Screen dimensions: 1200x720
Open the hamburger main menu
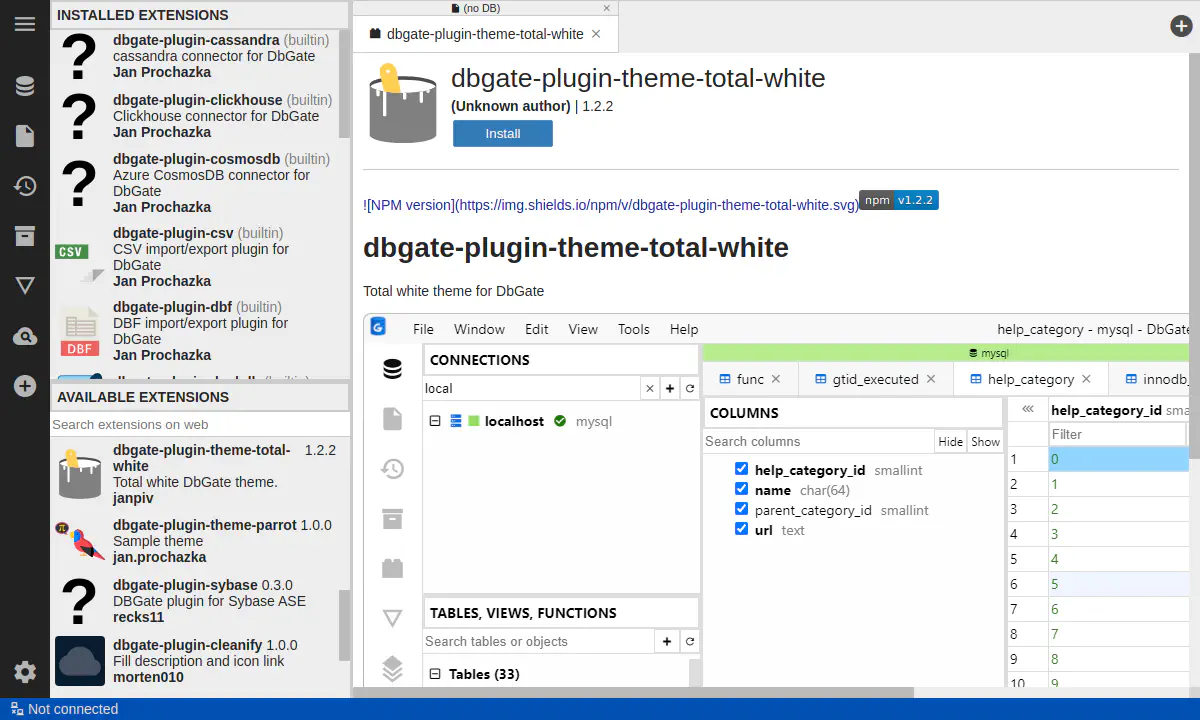pyautogui.click(x=25, y=24)
